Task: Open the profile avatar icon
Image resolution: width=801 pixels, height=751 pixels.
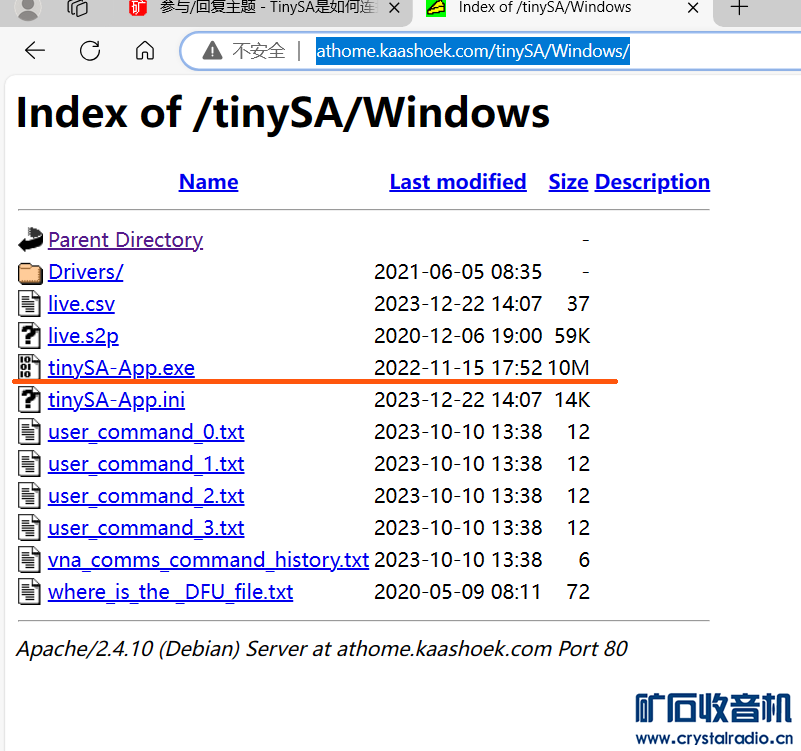Action: click(x=28, y=9)
